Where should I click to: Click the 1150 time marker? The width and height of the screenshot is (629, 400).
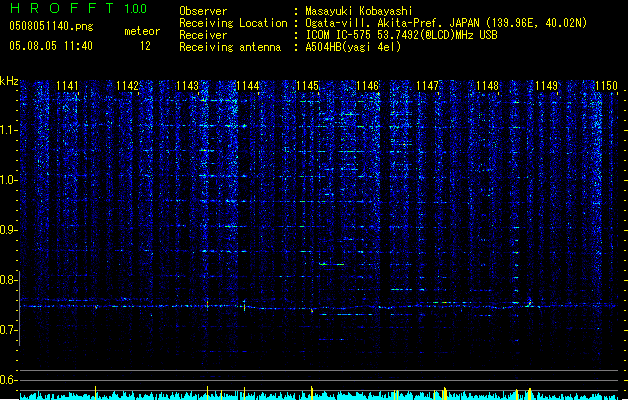[x=606, y=86]
